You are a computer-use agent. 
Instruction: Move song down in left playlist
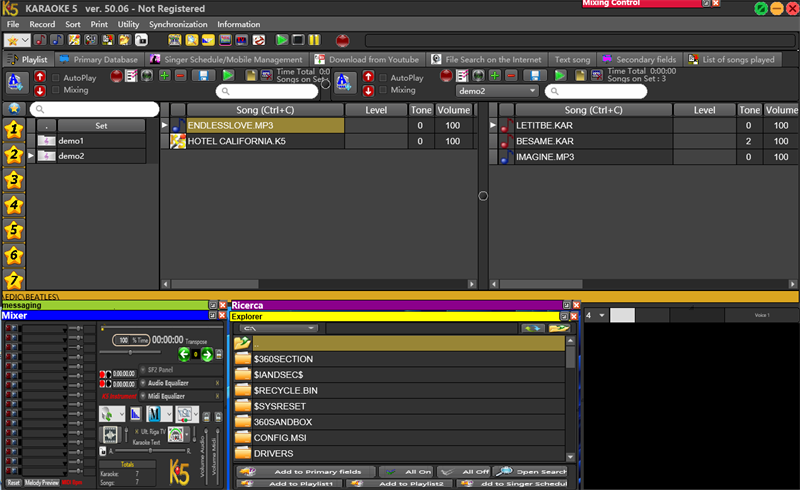40,91
